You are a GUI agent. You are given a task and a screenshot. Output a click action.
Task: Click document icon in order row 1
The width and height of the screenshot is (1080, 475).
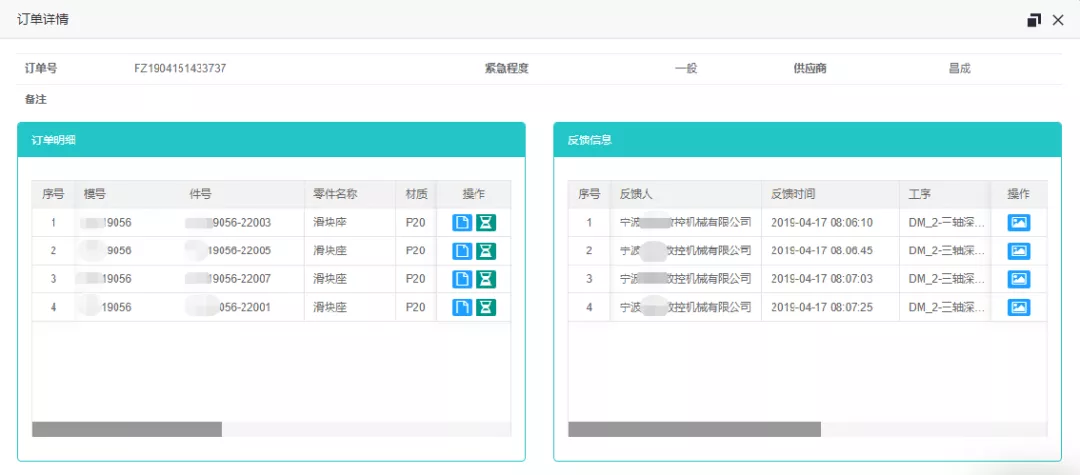point(462,223)
